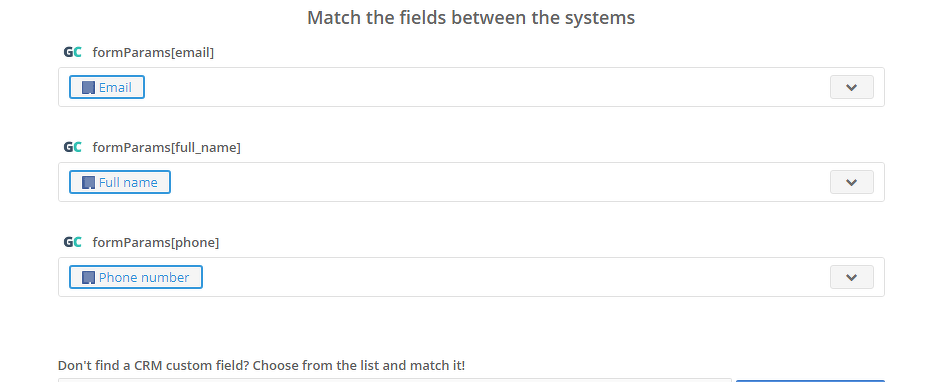Screen dimensions: 946x382
Task: Click the GC logo beside formParams[full_name]
Action: (72, 147)
